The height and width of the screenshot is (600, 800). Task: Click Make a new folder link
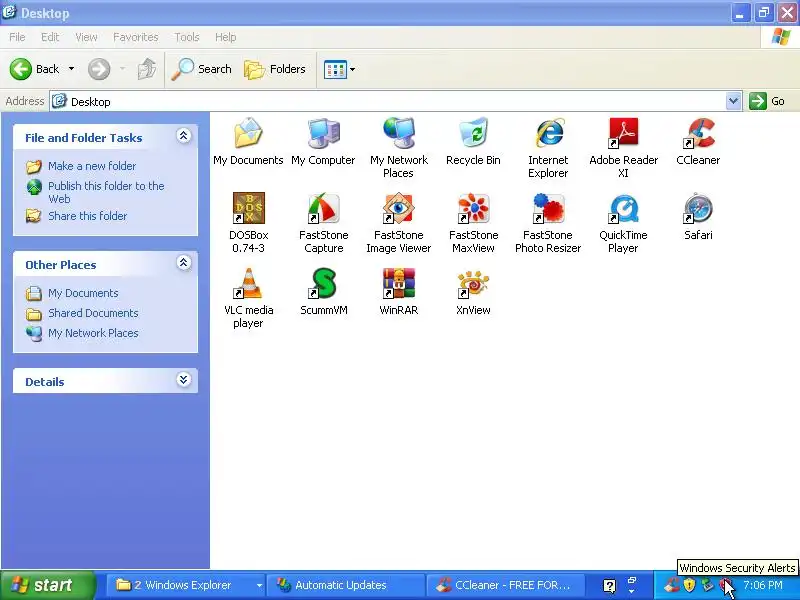pos(92,166)
